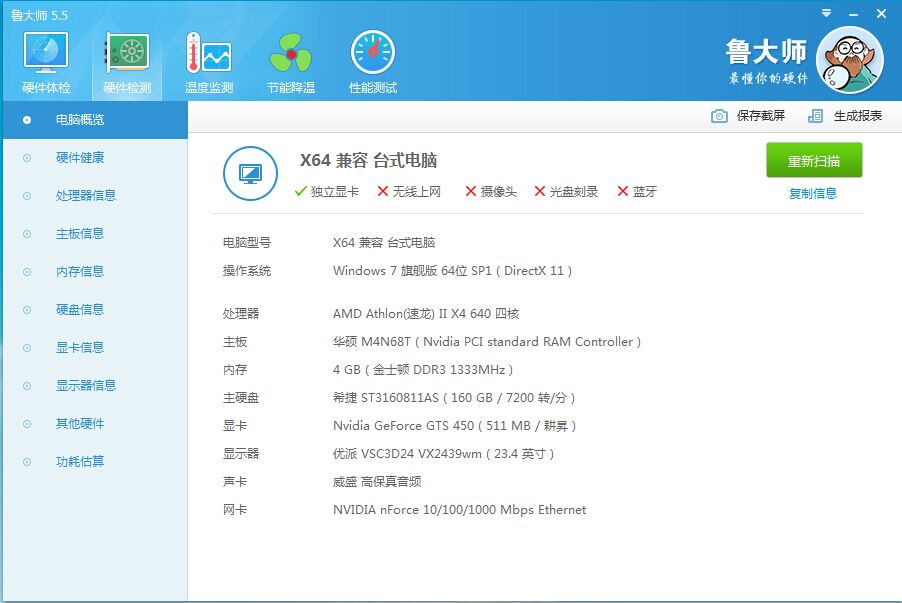902x603 pixels.
Task: Click the red X beside 无线上网
Action: (383, 192)
